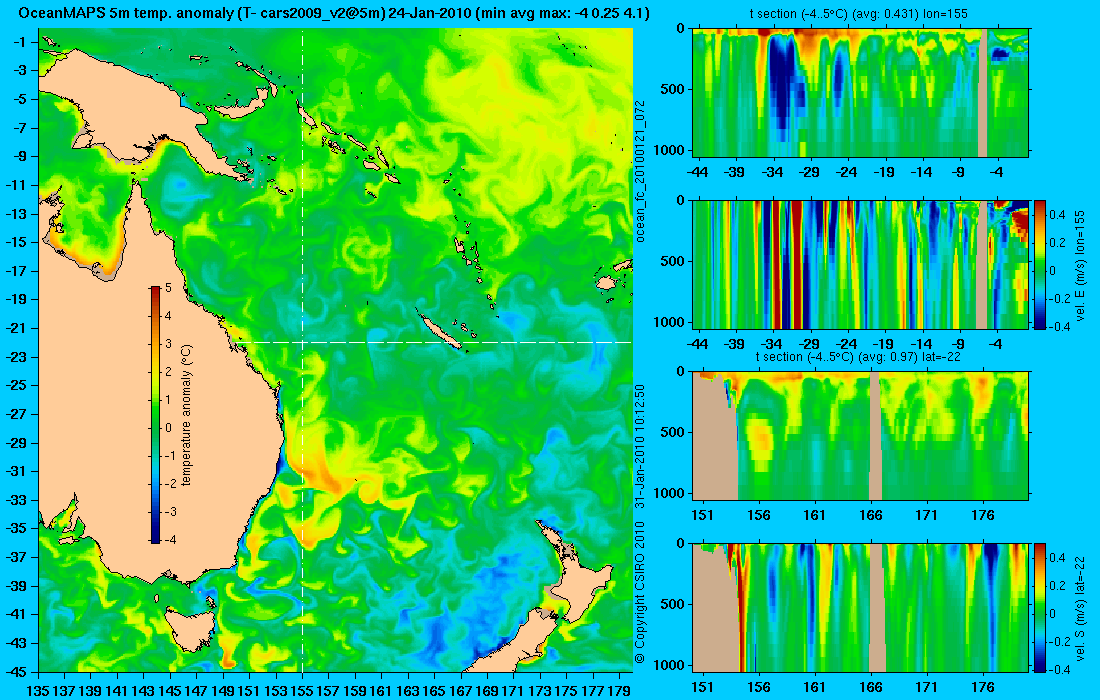Click the '135' longitude tick on the map axis
The height and width of the screenshot is (700, 1100).
[x=38, y=691]
